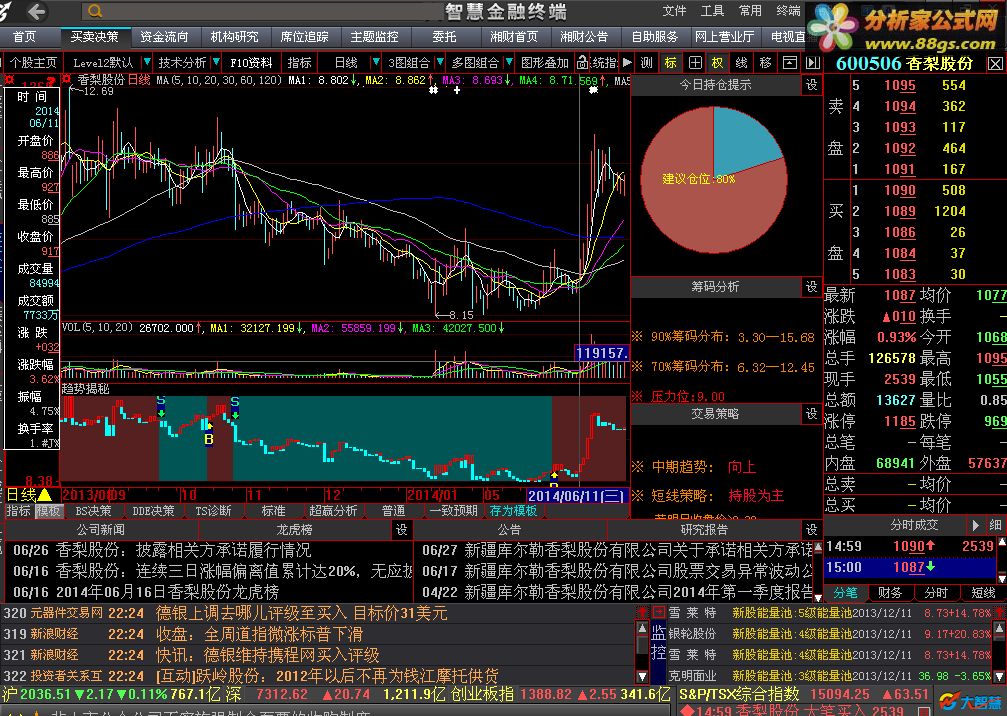Click the 公告 list scrollbar up arrow

pyautogui.click(x=818, y=549)
